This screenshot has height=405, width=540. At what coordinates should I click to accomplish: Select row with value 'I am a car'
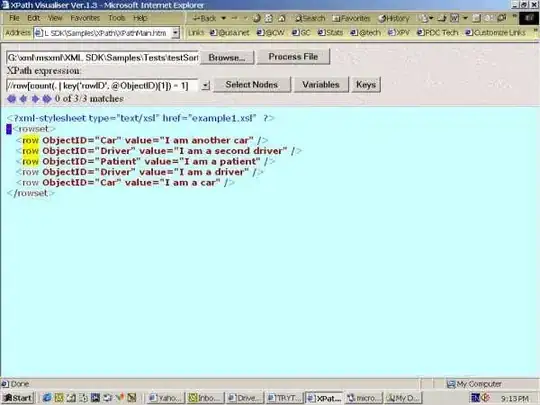[125, 183]
